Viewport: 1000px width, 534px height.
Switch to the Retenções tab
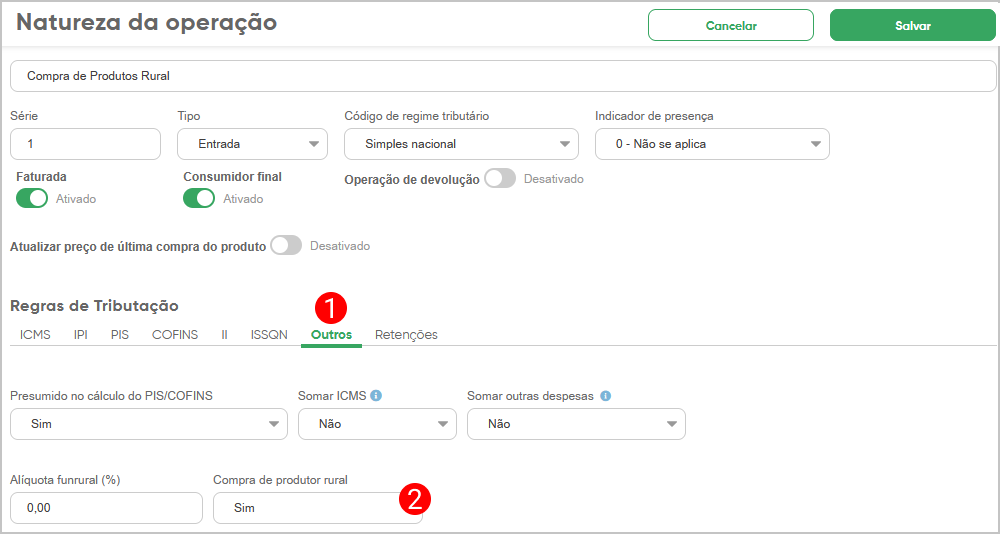click(406, 335)
